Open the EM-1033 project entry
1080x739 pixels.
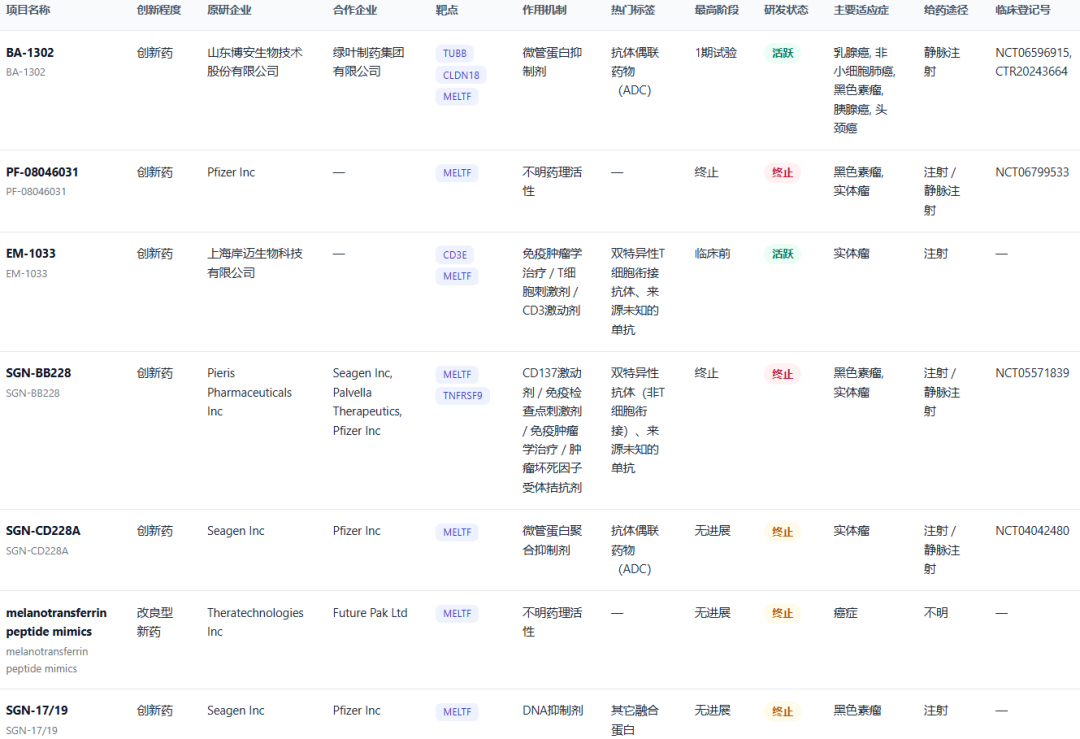pos(30,253)
